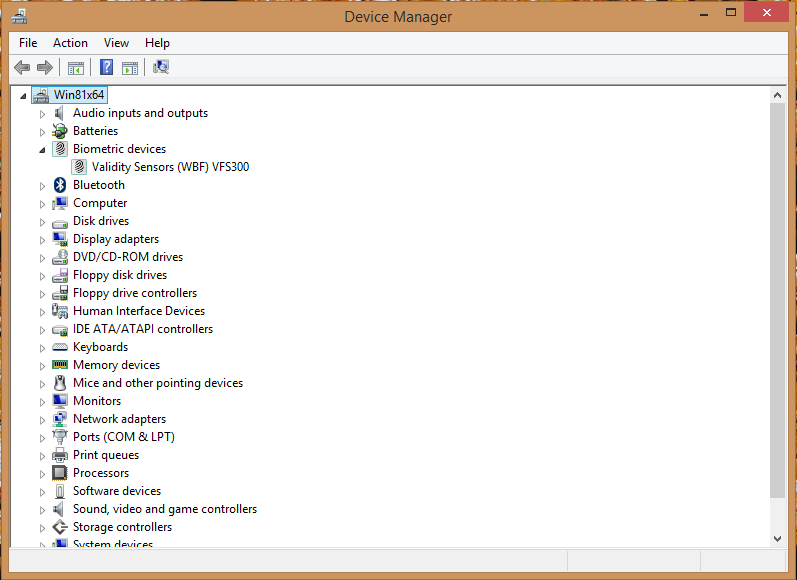Expand the Processors category
The width and height of the screenshot is (797, 580).
click(42, 474)
